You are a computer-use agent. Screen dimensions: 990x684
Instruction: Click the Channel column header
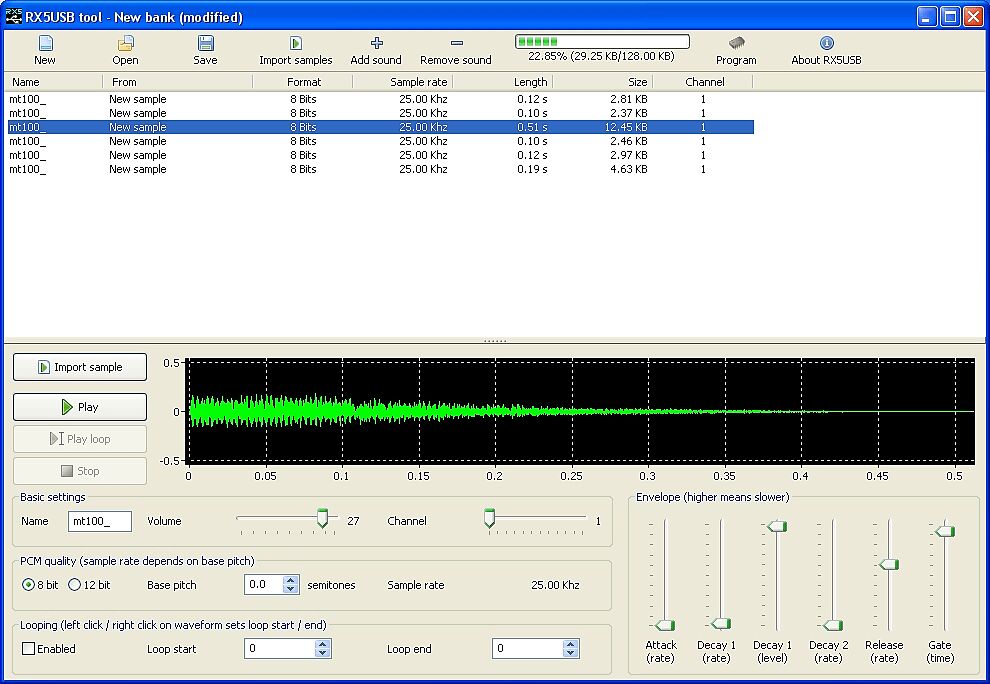pyautogui.click(x=703, y=82)
